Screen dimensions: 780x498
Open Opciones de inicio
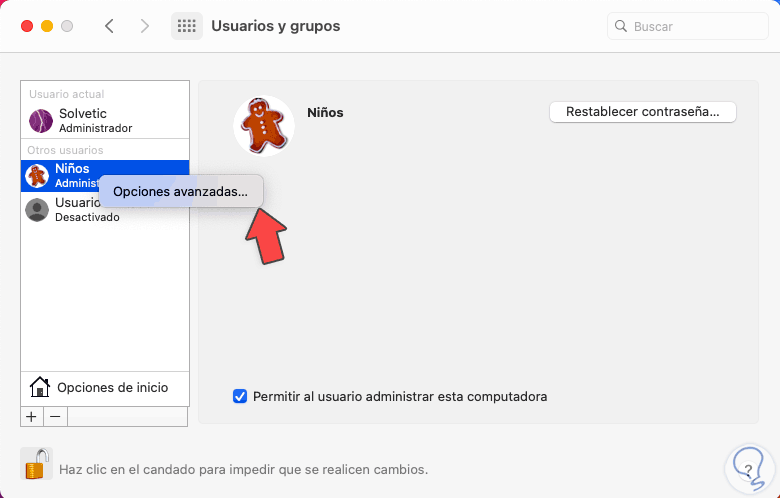coord(112,387)
